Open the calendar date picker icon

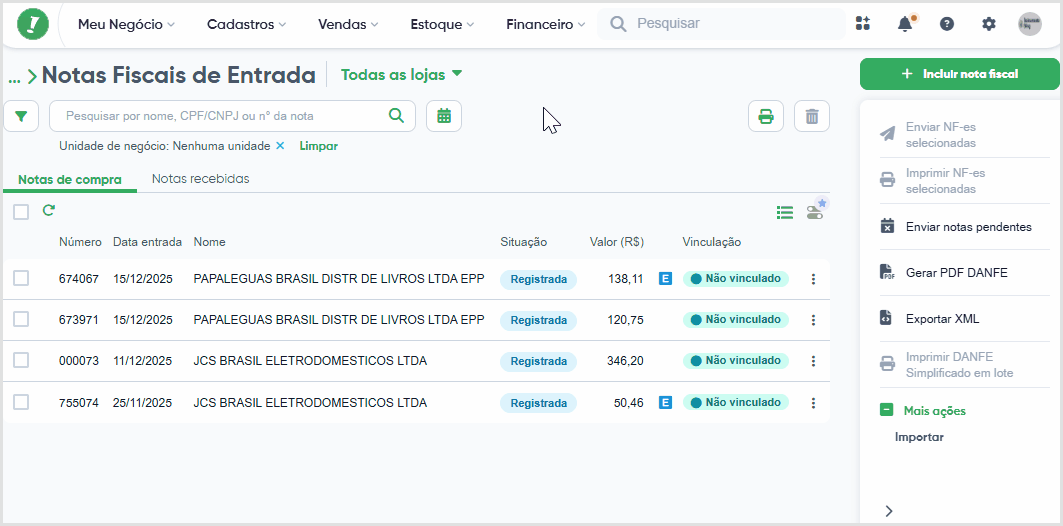pyautogui.click(x=444, y=116)
